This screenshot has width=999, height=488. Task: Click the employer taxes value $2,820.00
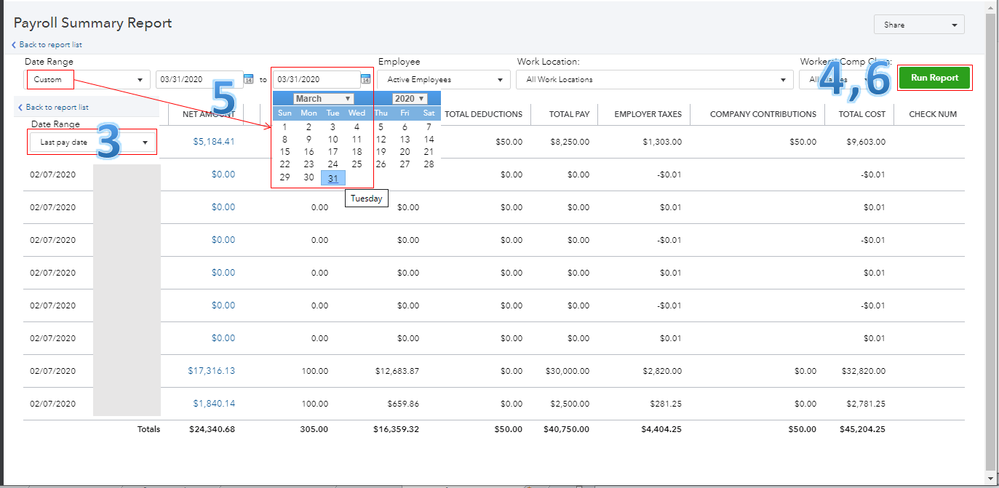(x=663, y=371)
